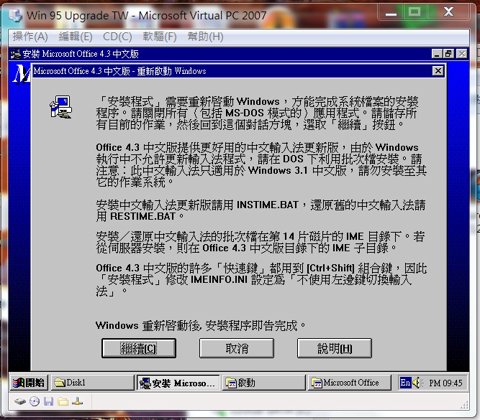Click the 取消 cancel button
The image size is (480, 420).
[237, 348]
